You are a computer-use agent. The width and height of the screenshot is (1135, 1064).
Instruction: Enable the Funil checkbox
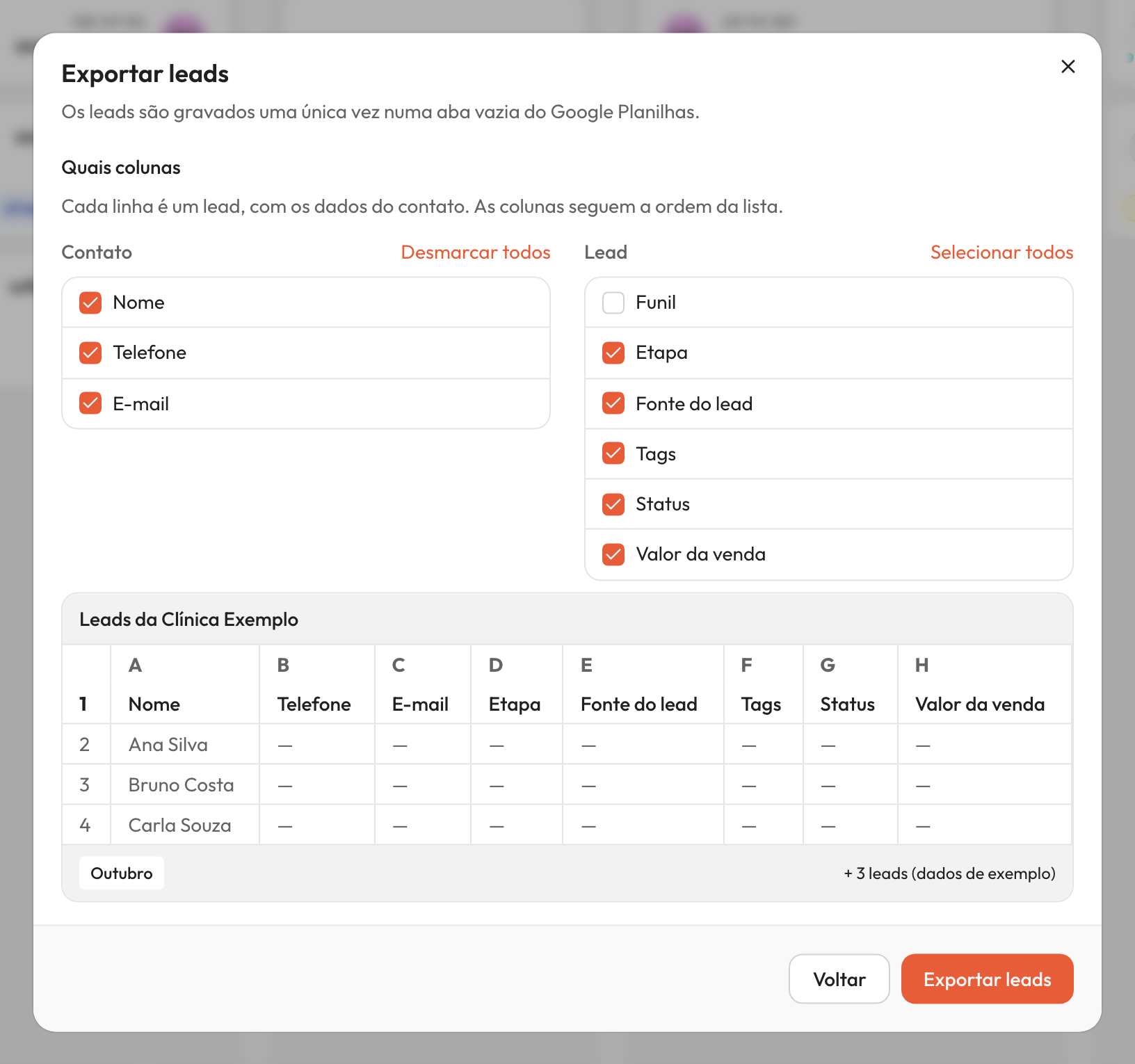[x=613, y=303]
